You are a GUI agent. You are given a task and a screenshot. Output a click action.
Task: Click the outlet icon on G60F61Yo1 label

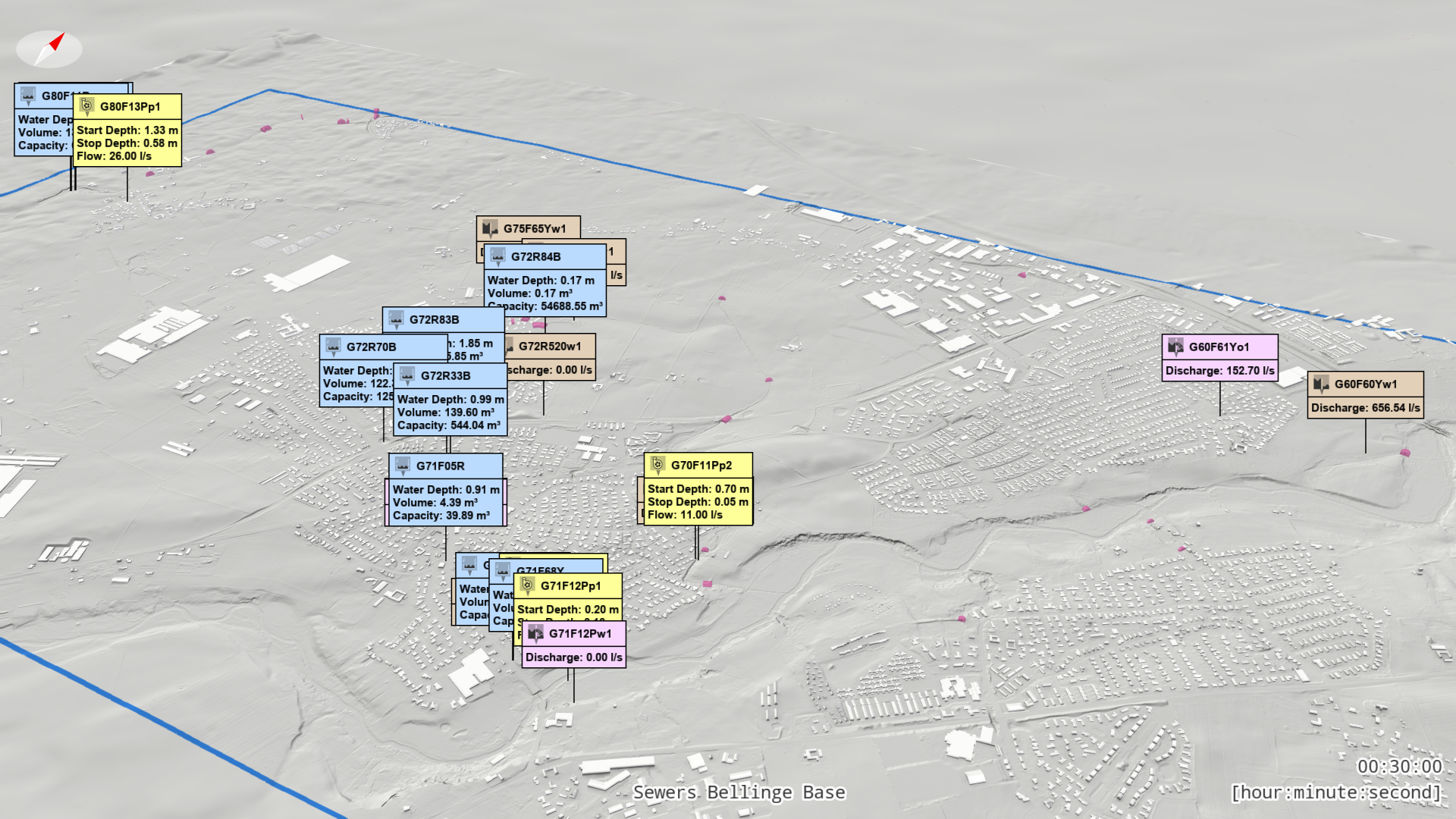1175,347
